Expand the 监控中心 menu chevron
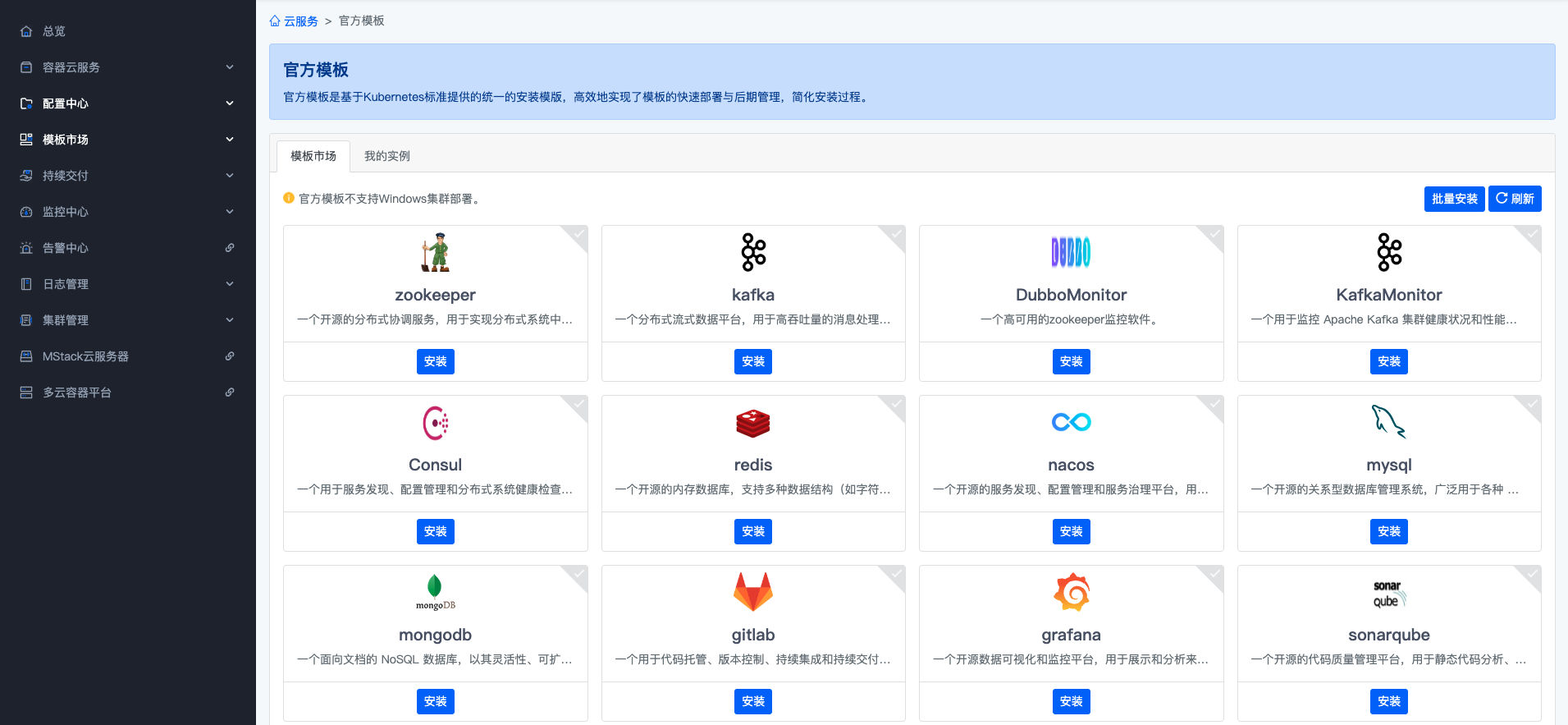1568x725 pixels. [230, 212]
